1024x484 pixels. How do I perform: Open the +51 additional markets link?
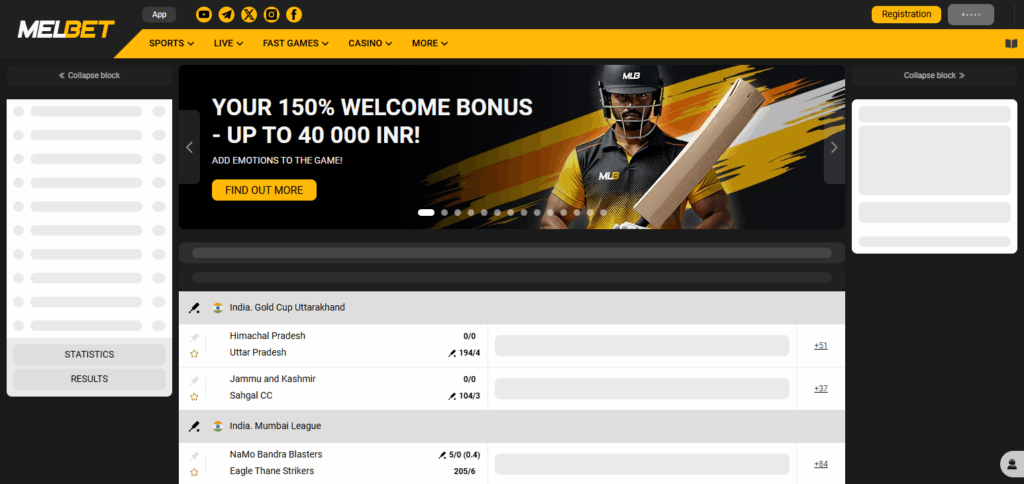(821, 346)
